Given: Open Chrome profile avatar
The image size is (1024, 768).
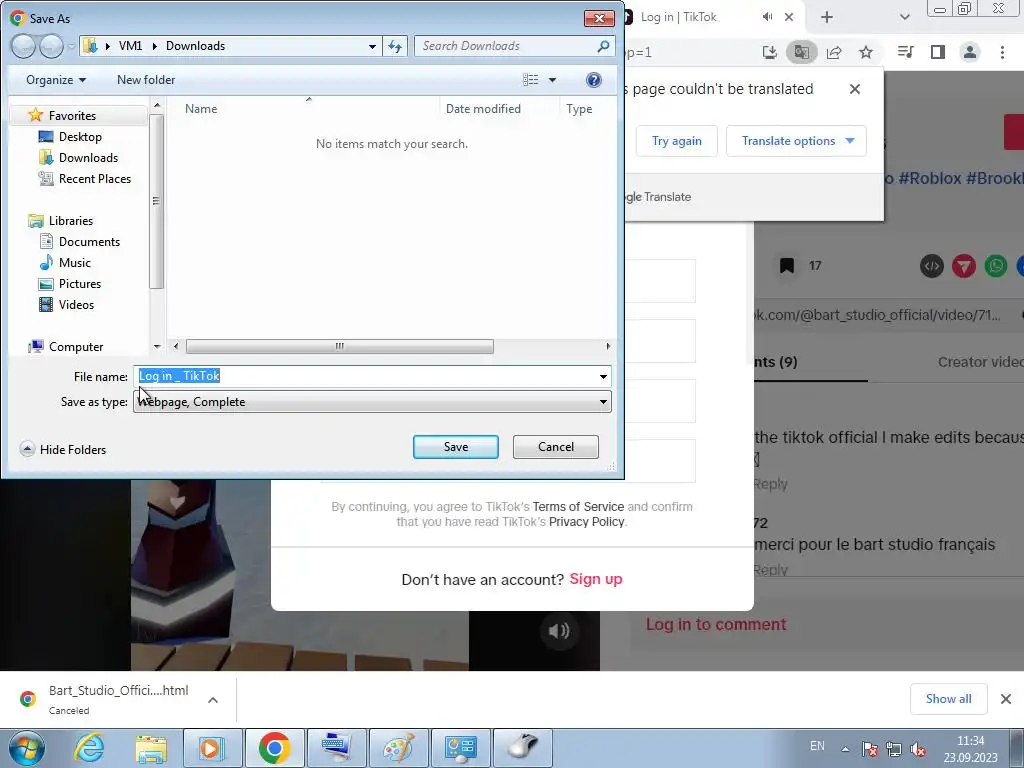Looking at the screenshot, I should tap(970, 52).
